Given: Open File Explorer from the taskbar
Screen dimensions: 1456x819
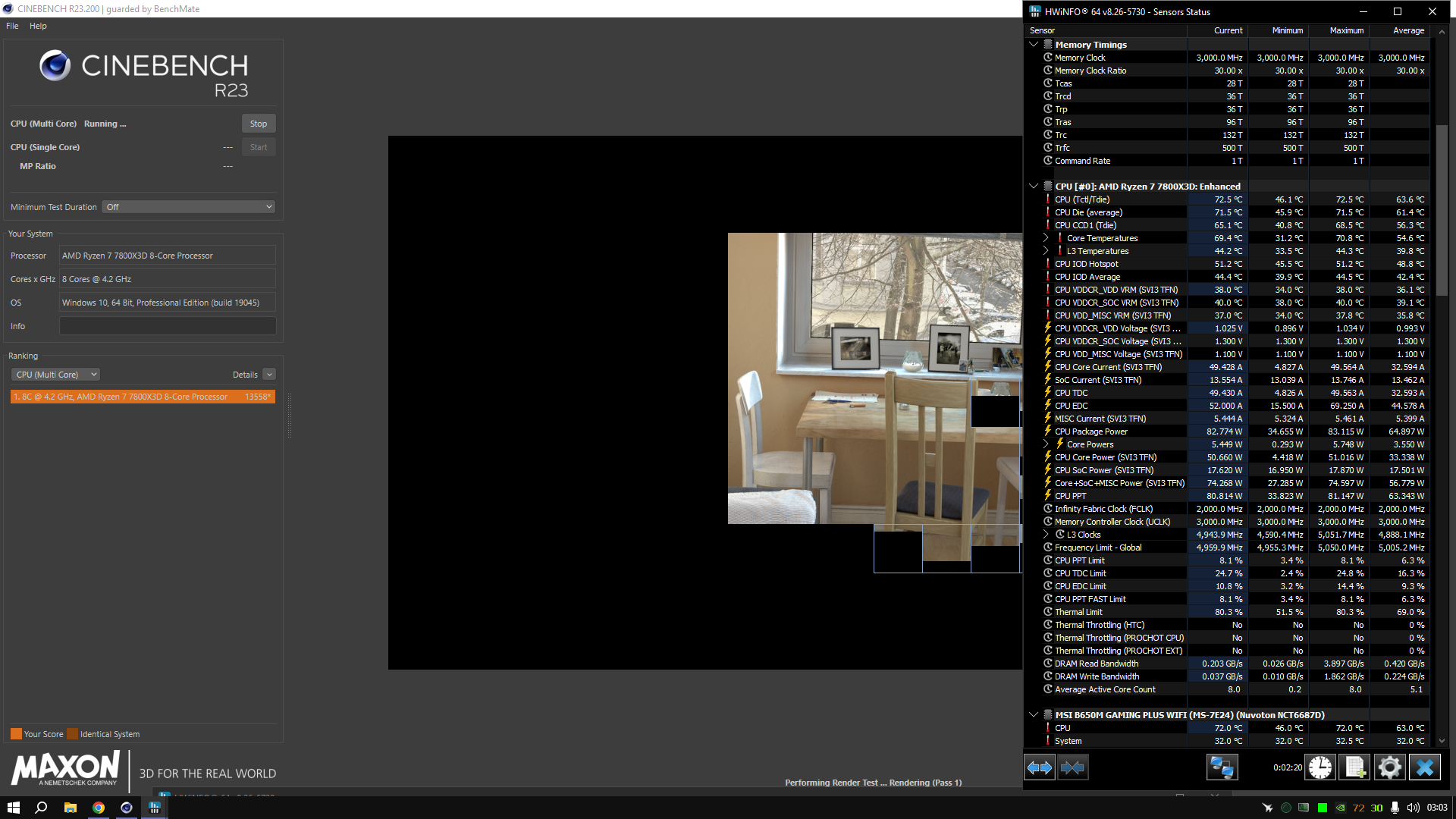Looking at the screenshot, I should (70, 808).
